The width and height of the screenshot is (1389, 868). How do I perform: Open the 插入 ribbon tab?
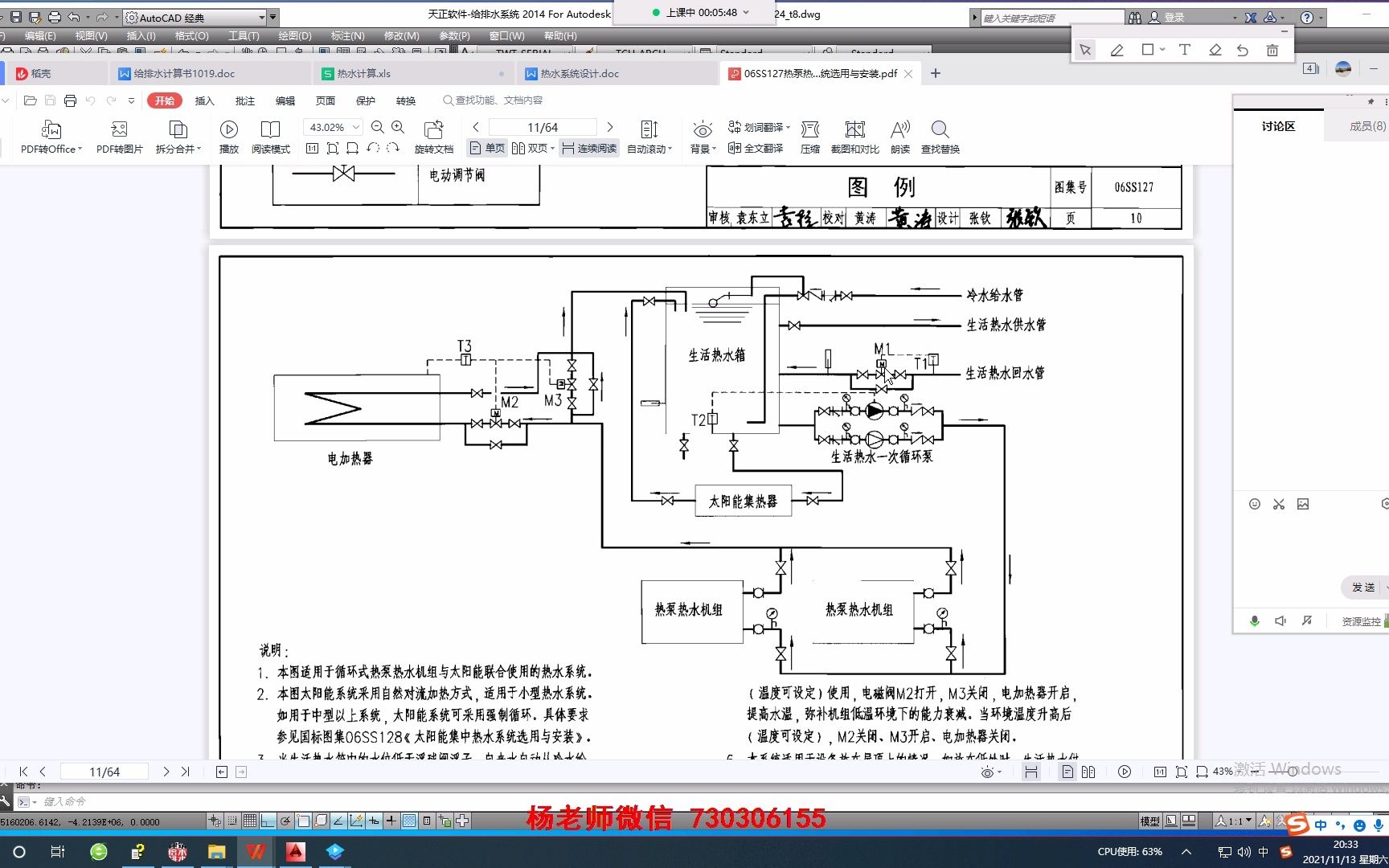click(x=205, y=100)
